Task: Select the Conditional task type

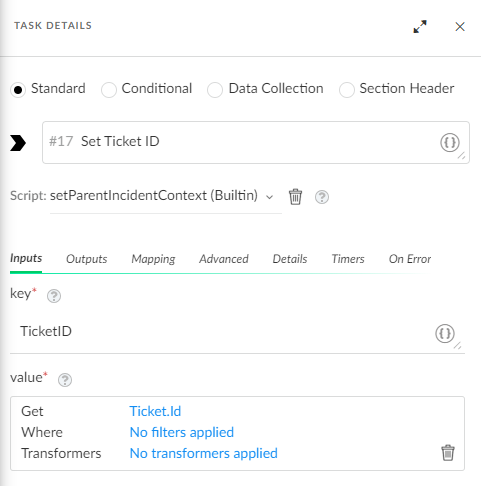Action: click(x=109, y=90)
